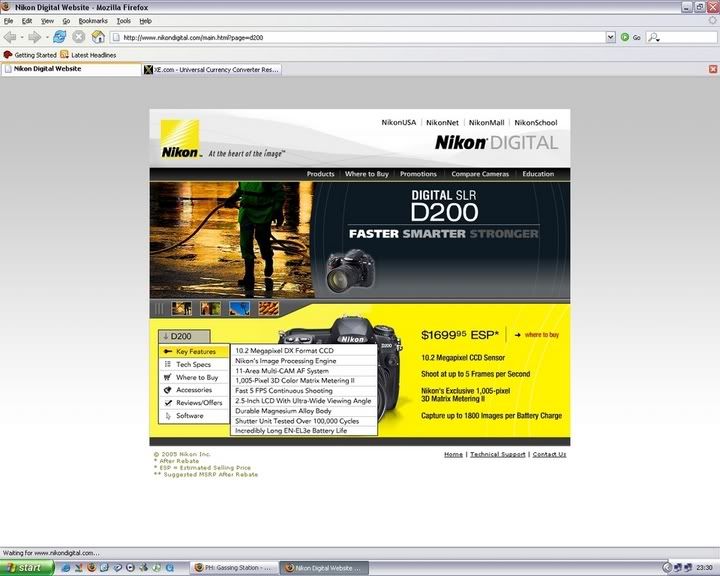720x576 pixels.
Task: Switch to the Nikon Digital Website tab
Action: (71, 69)
